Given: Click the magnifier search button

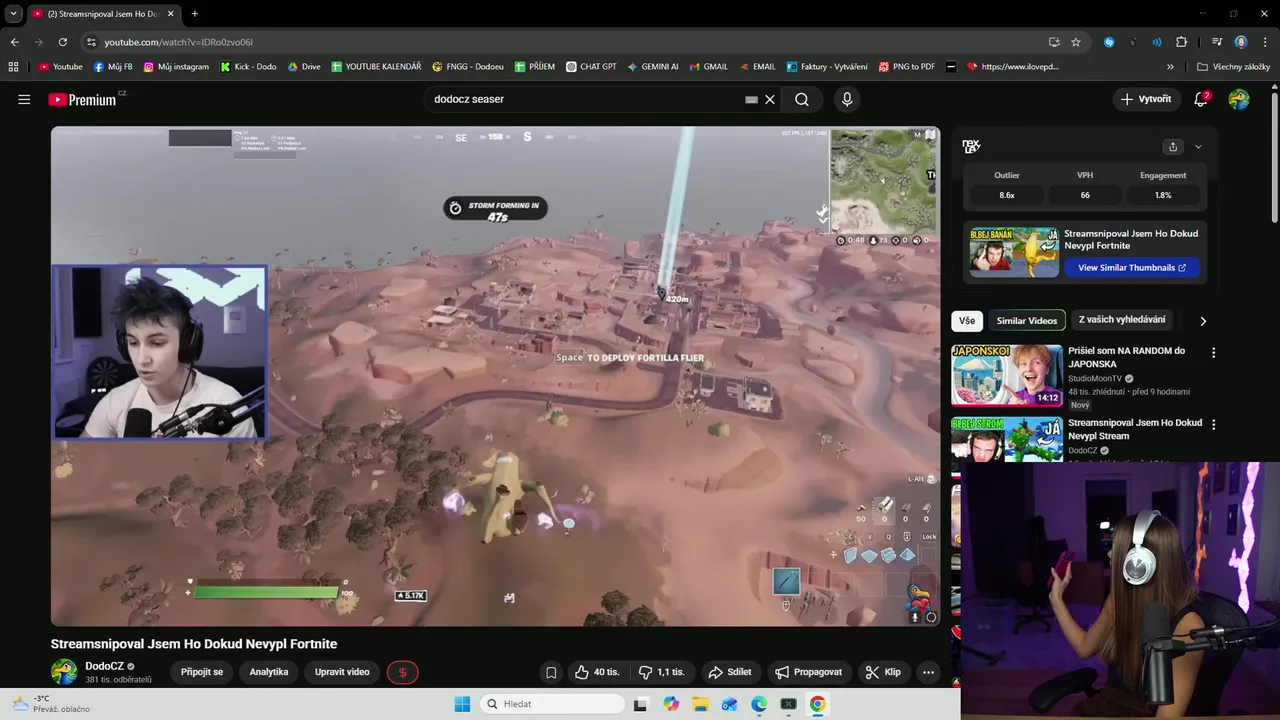Looking at the screenshot, I should coord(802,99).
